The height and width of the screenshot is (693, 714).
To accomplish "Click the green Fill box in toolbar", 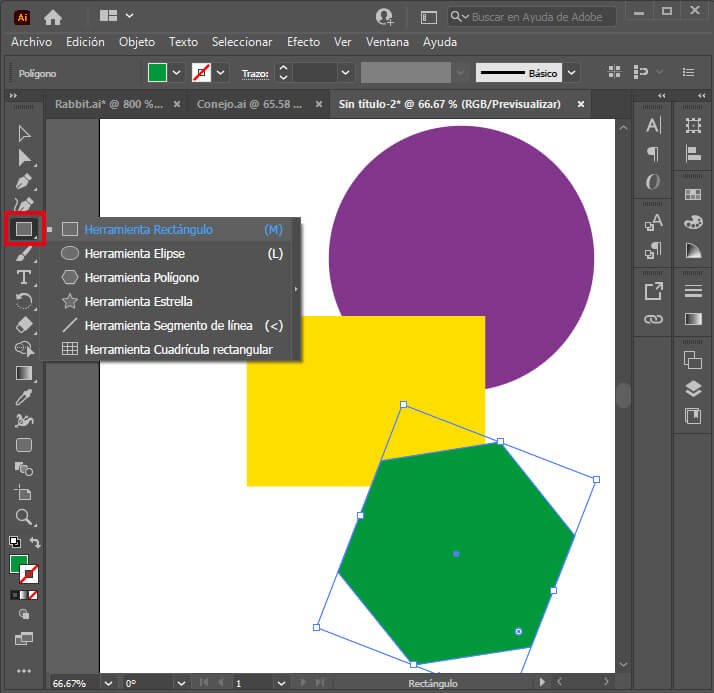I will [x=18, y=563].
